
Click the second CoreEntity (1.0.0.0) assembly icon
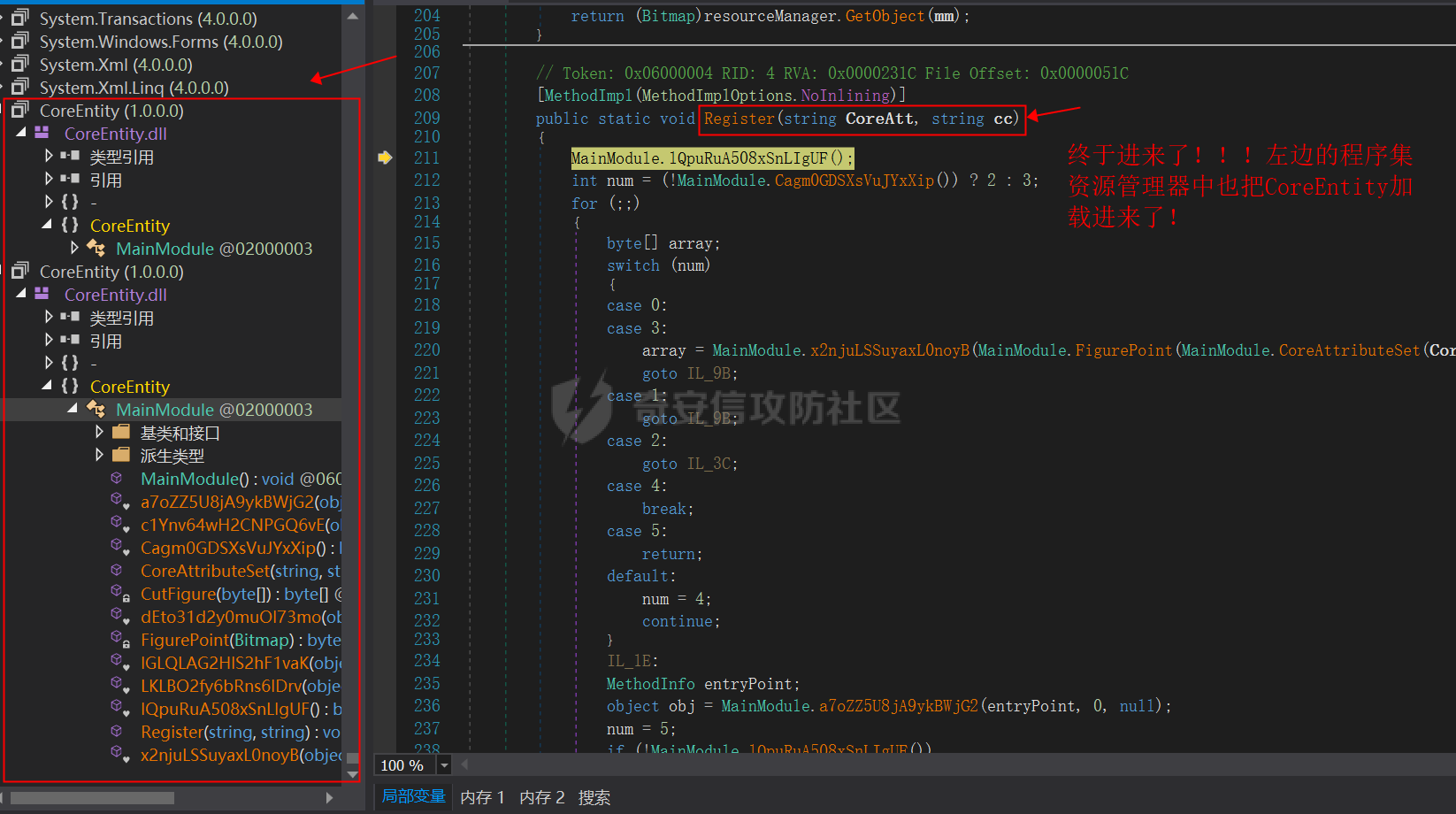click(20, 271)
